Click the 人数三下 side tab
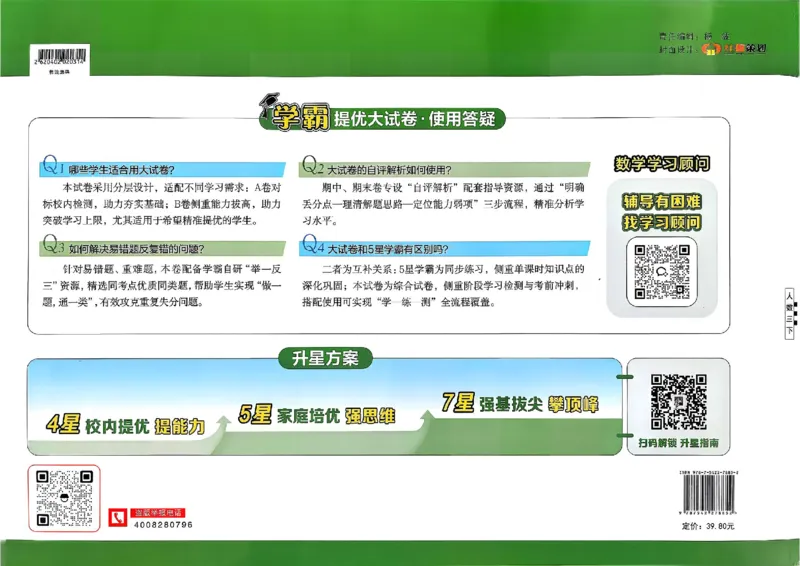 coord(789,313)
